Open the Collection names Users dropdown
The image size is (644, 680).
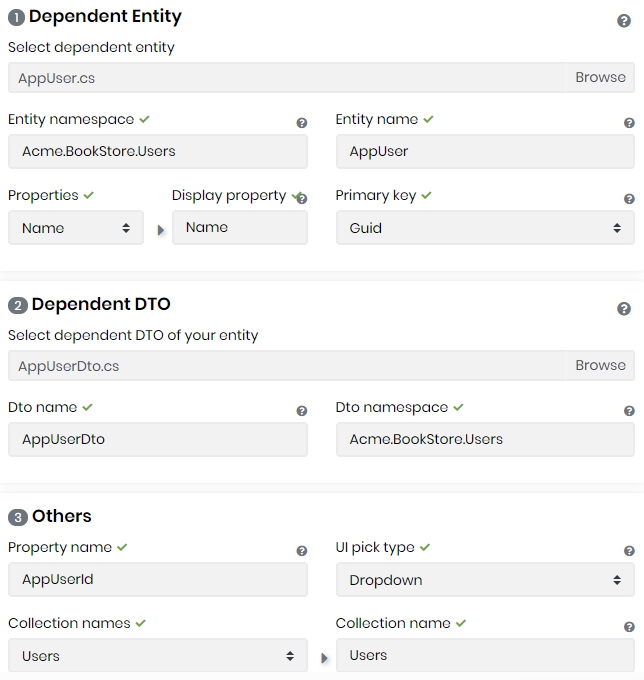click(x=158, y=656)
